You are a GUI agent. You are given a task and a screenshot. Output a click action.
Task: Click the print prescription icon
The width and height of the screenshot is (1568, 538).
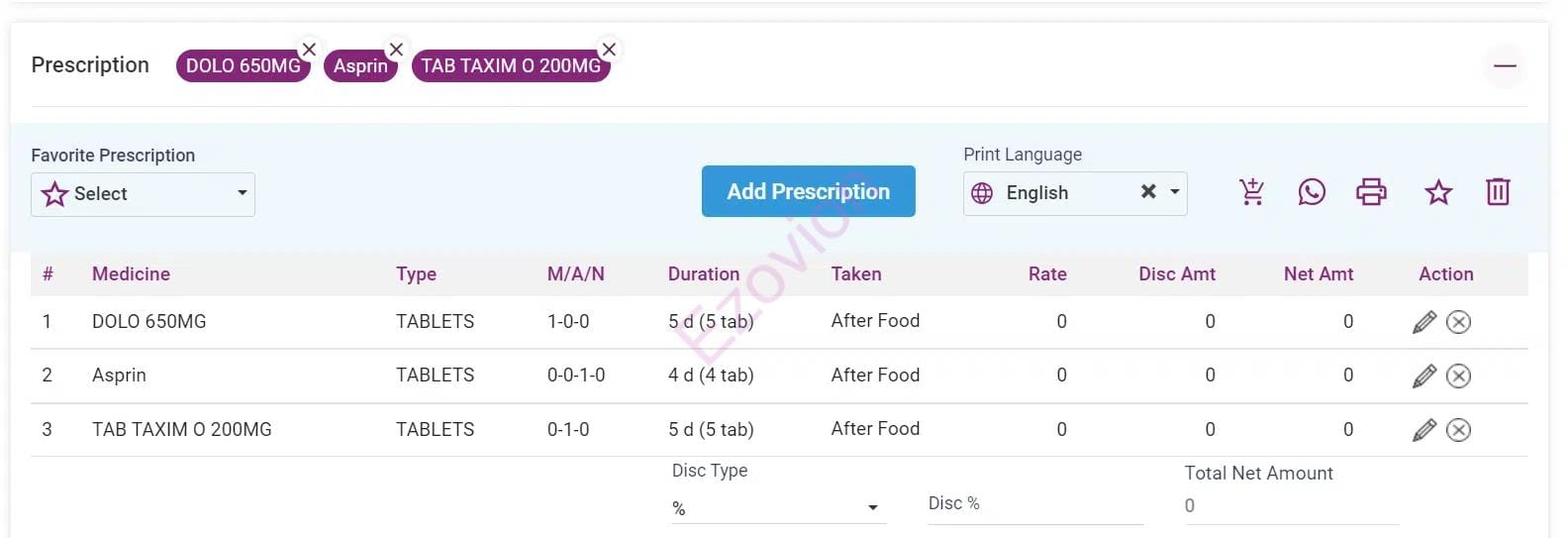coord(1371,192)
